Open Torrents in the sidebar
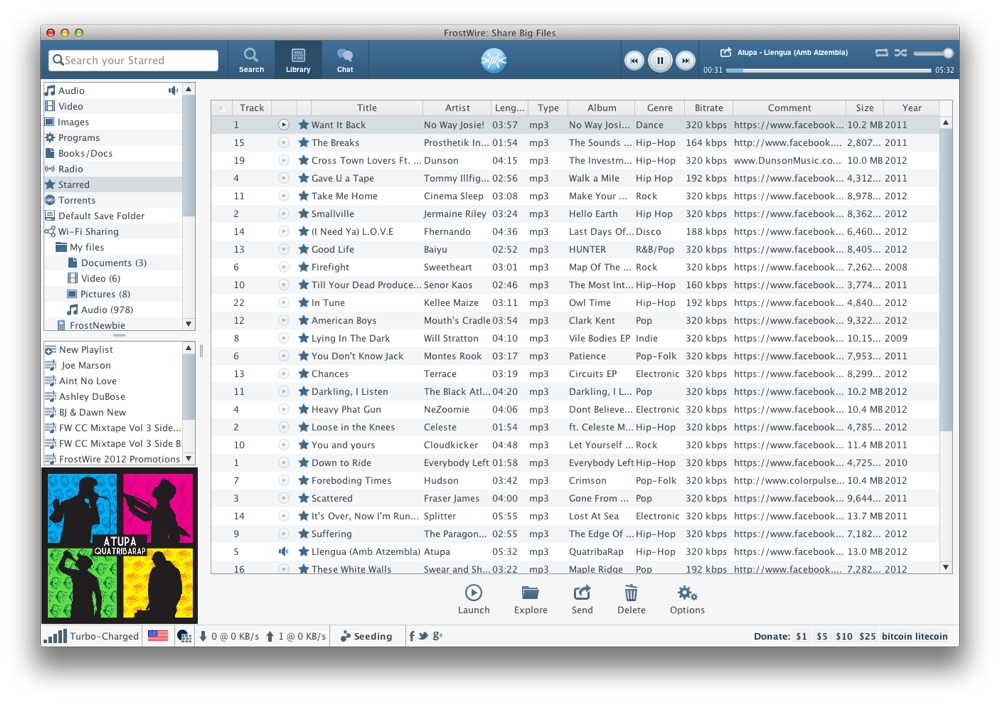The image size is (1000, 703). [112, 200]
